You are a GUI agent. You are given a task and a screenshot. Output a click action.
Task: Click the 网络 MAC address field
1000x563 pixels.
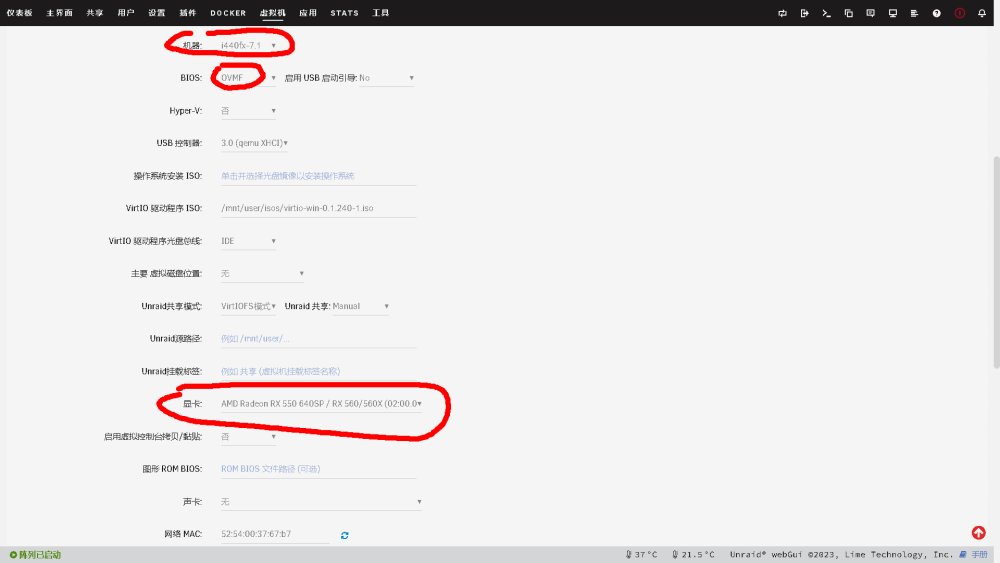pyautogui.click(x=275, y=534)
